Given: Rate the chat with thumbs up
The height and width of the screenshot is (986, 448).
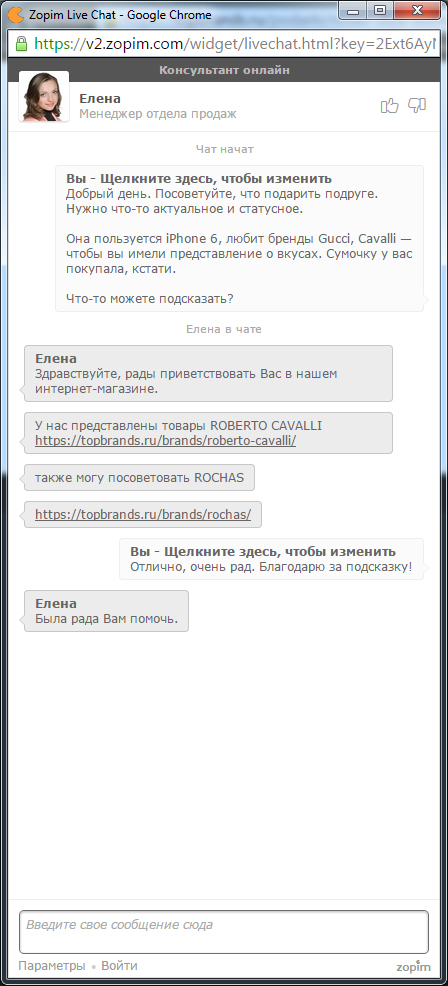Looking at the screenshot, I should click(x=389, y=106).
